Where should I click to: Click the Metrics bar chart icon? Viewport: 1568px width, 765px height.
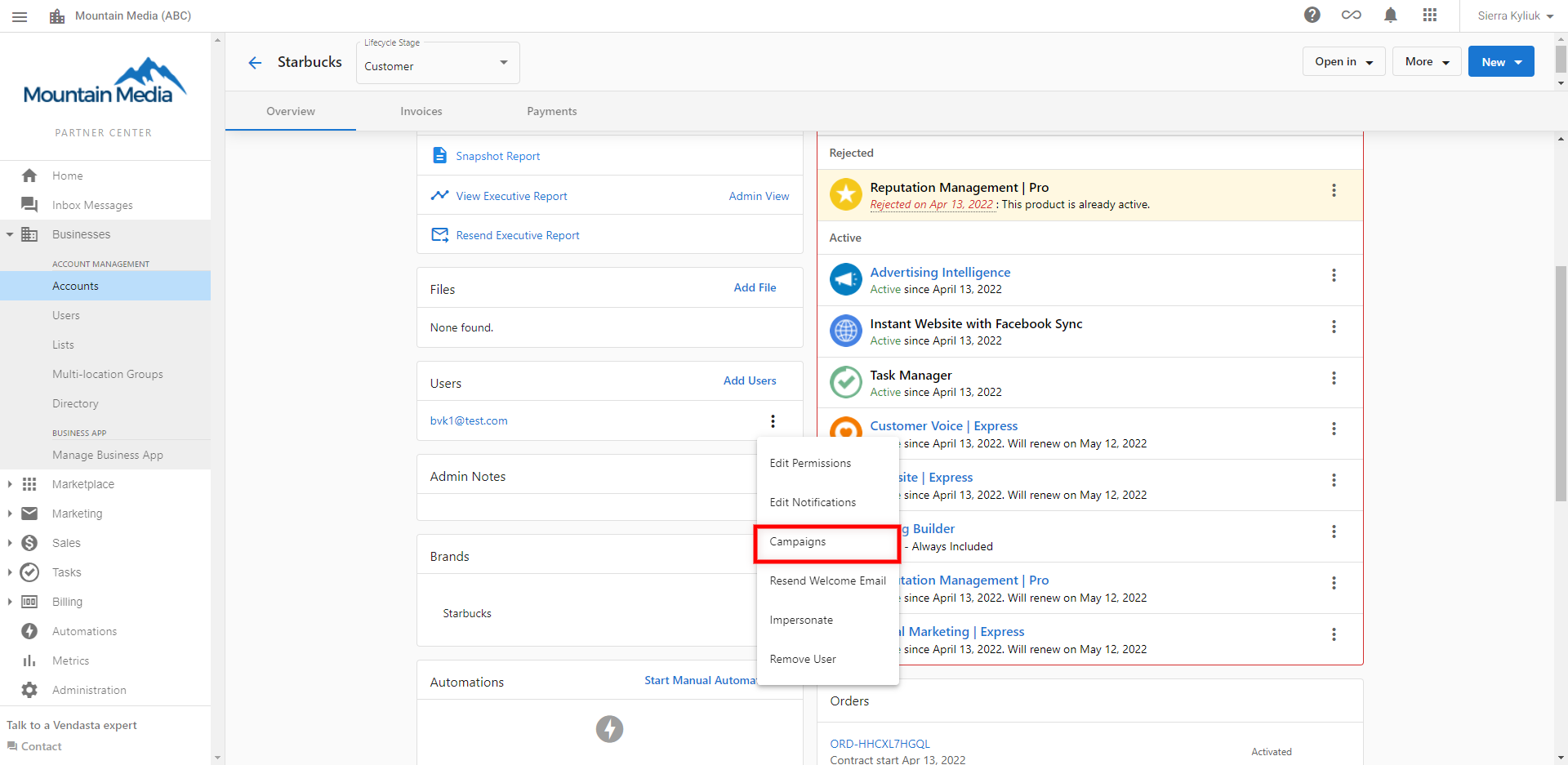(29, 660)
